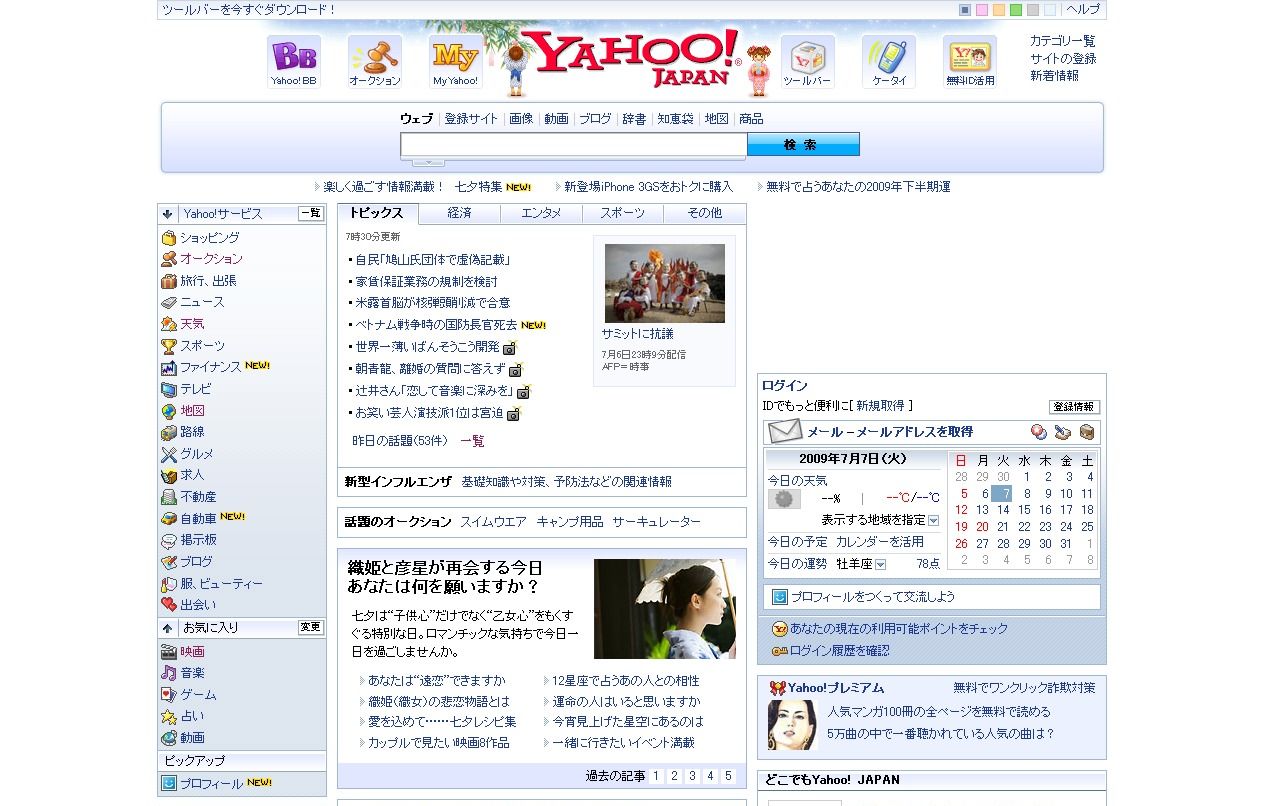This screenshot has height=806, width=1263.
Task: Select the dark blue theme color swatch
Action: tap(965, 10)
